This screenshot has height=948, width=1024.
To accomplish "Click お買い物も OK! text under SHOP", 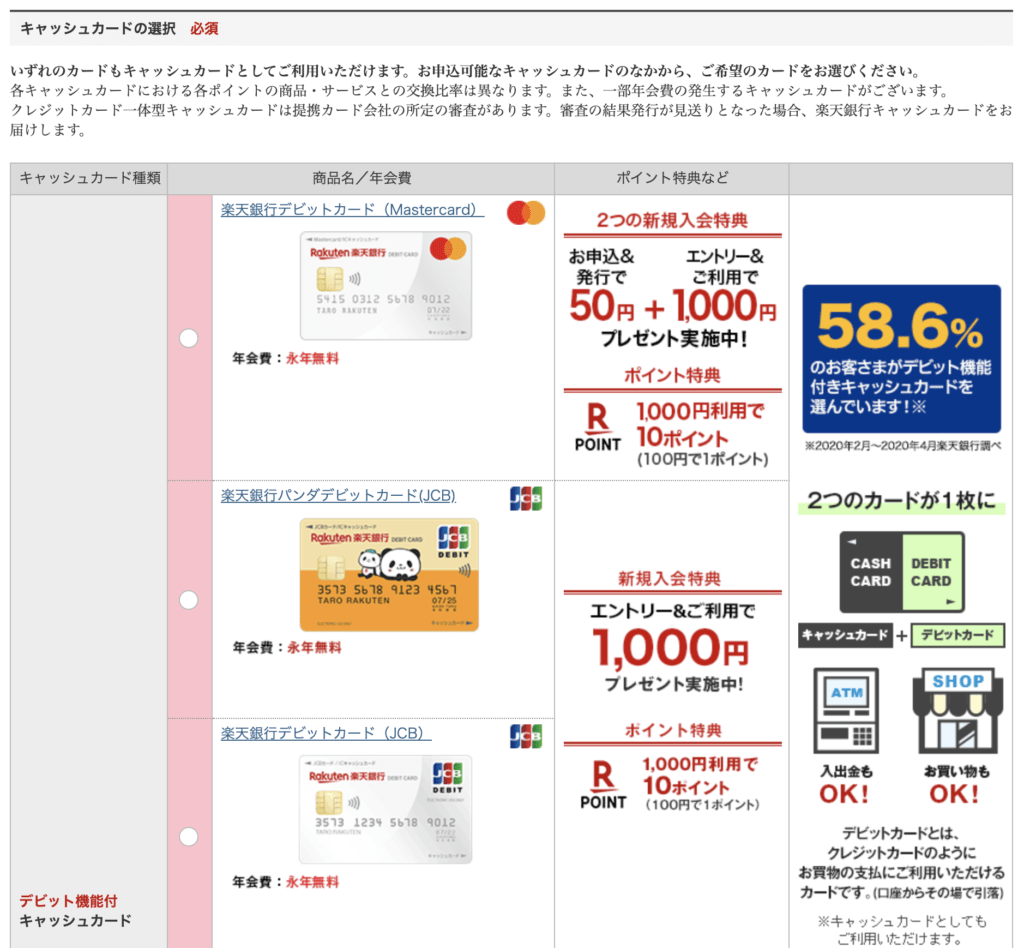I will click(957, 785).
